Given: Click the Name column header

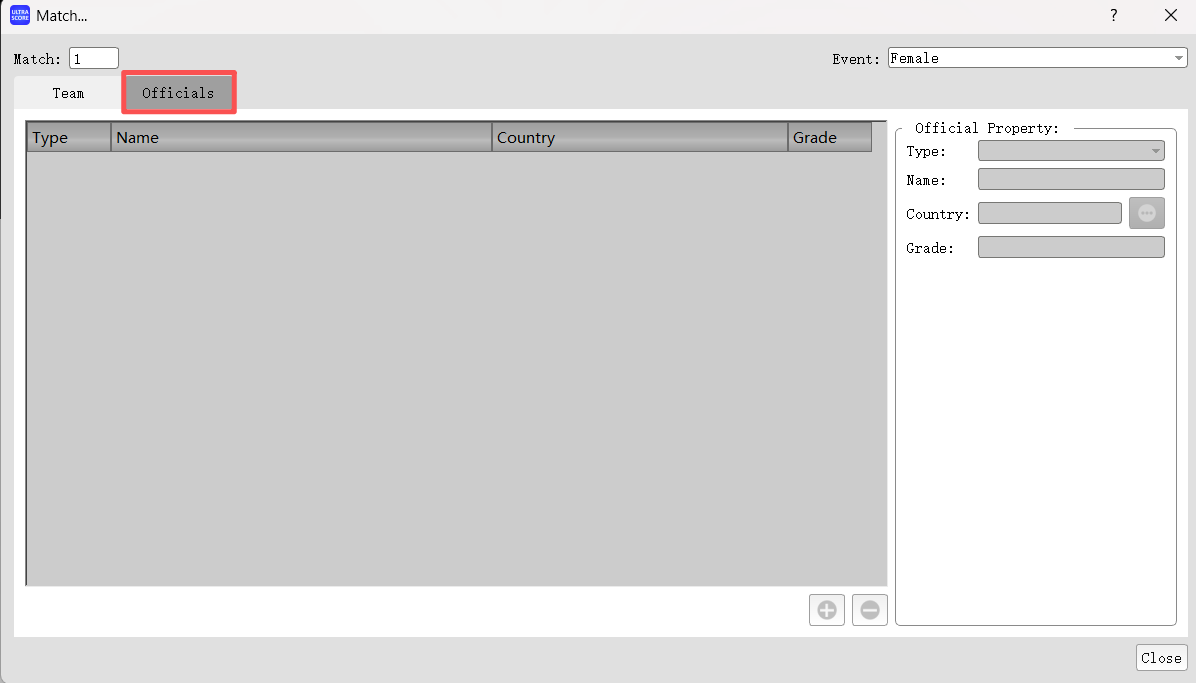Looking at the screenshot, I should pyautogui.click(x=300, y=138).
